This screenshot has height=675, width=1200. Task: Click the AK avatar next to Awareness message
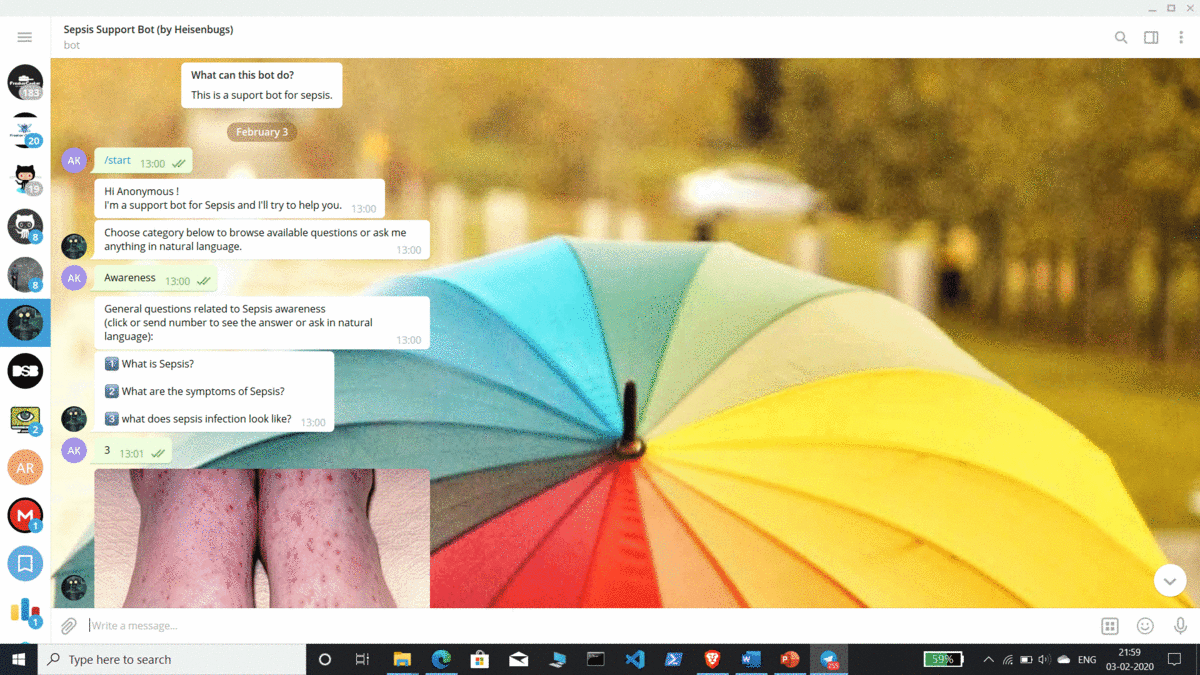74,278
